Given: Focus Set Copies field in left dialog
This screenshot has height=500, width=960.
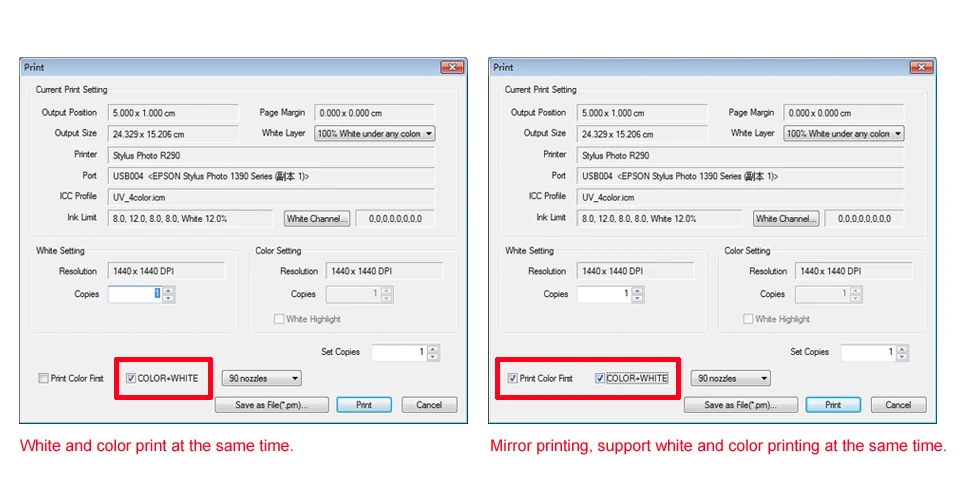Looking at the screenshot, I should [x=399, y=353].
